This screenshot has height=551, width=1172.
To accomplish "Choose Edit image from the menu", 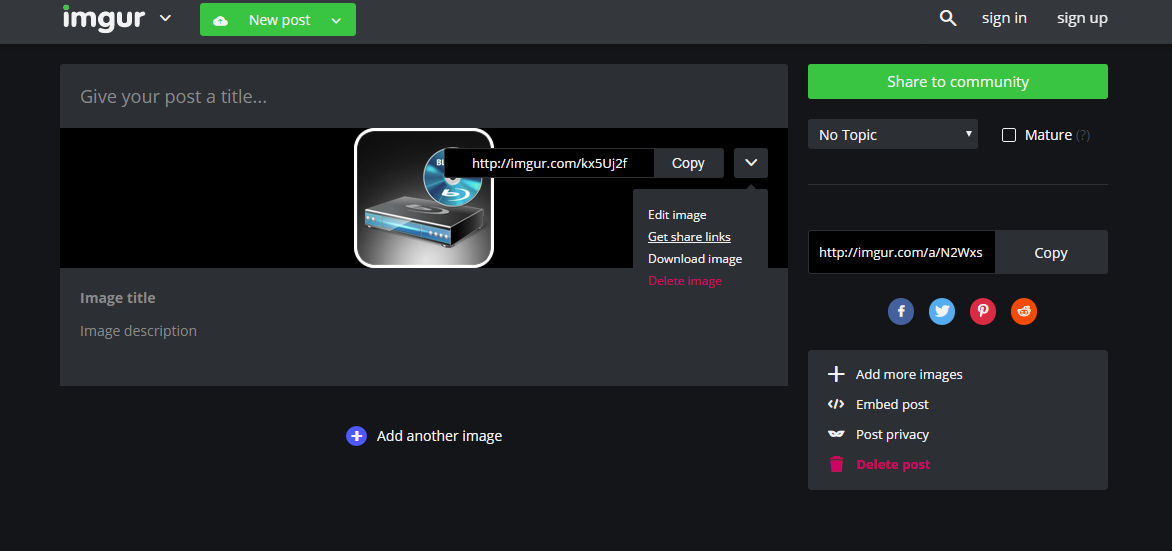I will pos(677,215).
